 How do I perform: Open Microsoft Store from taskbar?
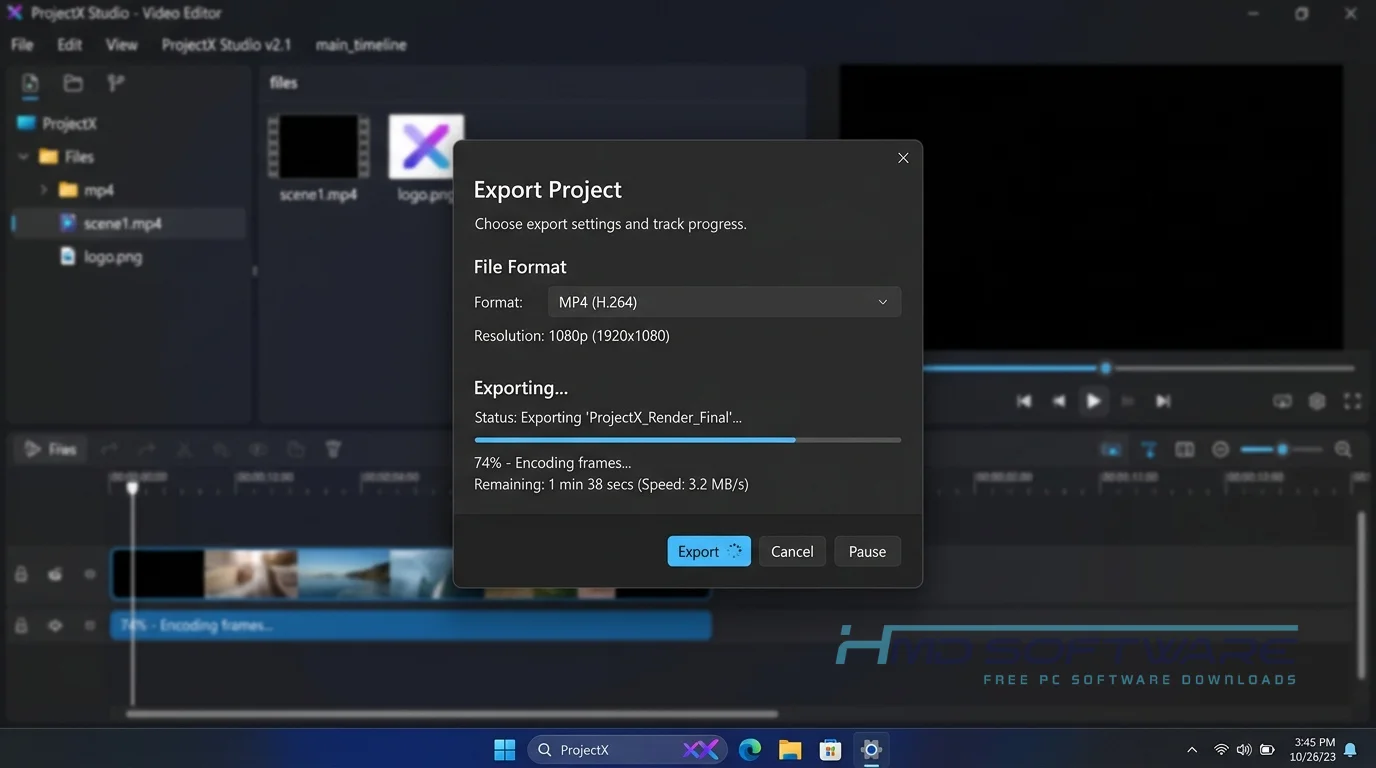point(830,749)
